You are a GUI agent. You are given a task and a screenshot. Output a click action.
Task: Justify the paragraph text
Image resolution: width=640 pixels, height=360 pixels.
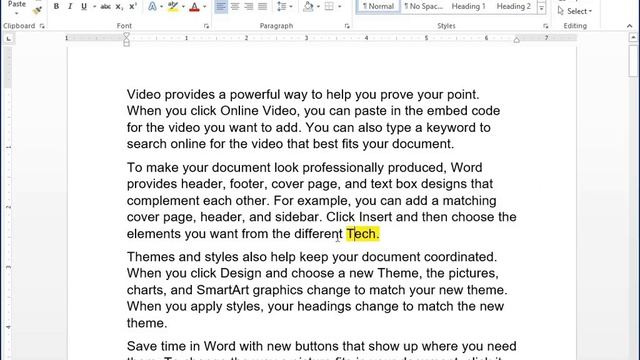click(x=262, y=6)
